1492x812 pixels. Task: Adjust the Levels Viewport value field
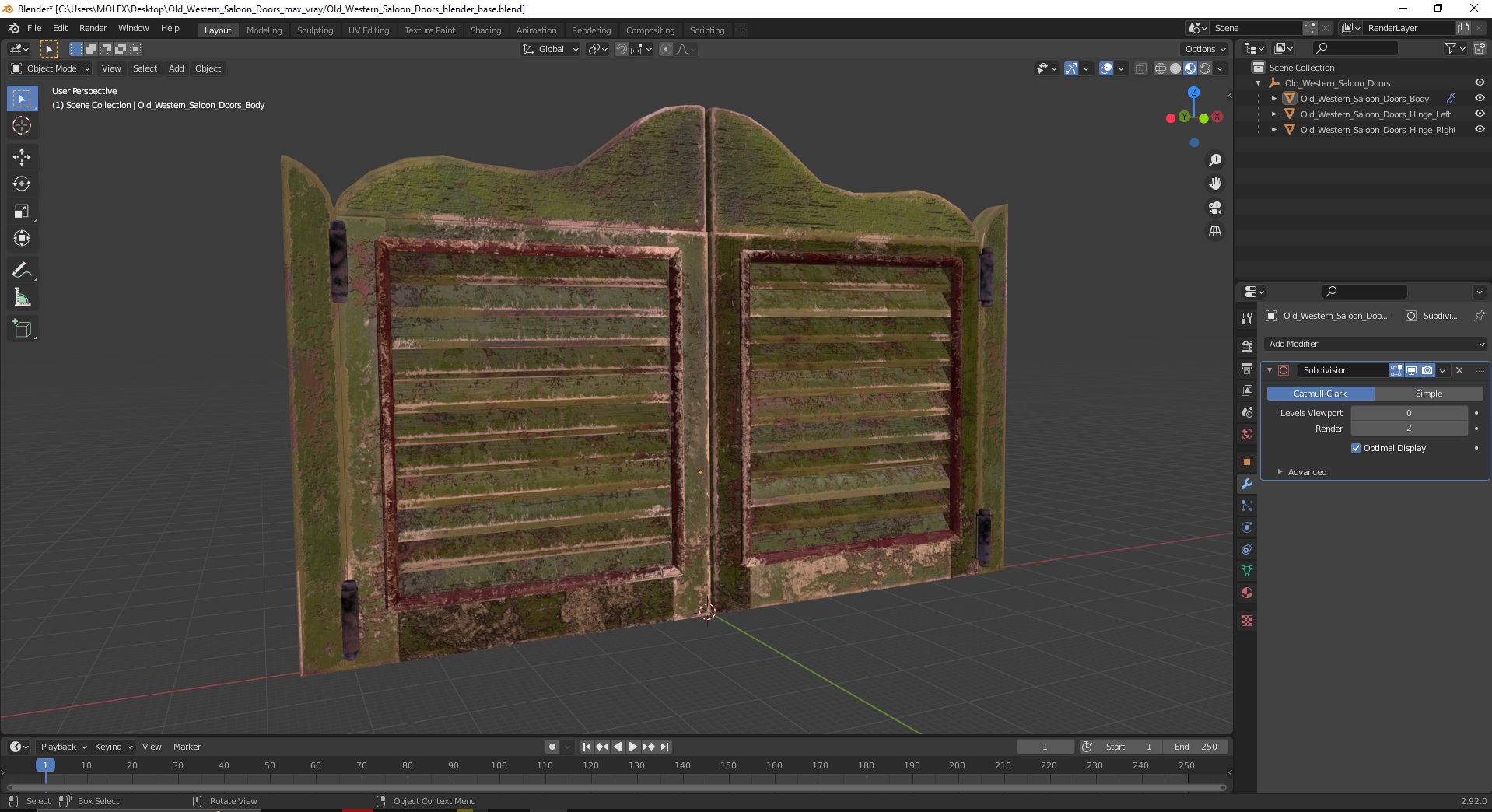pos(1409,413)
